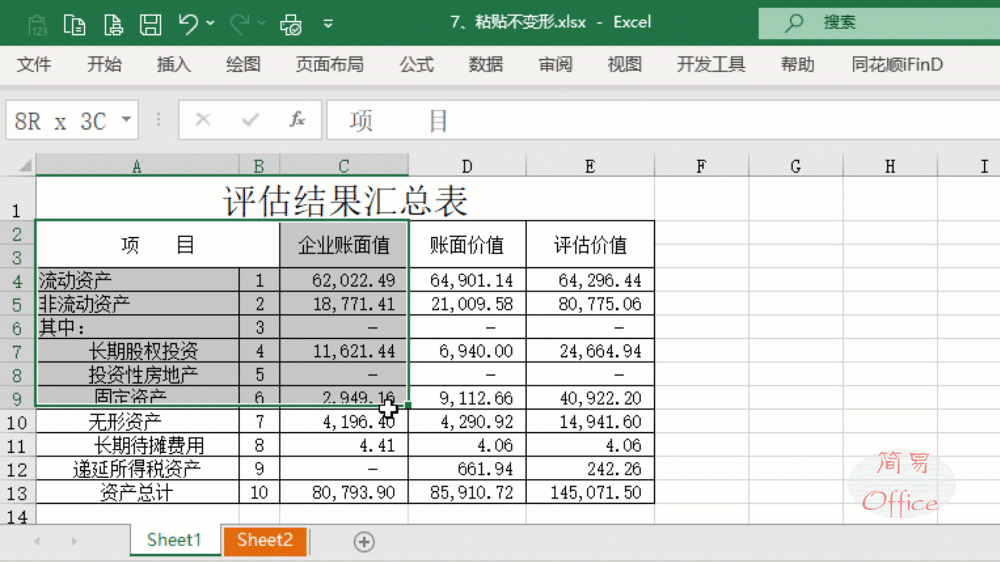
Task: Click the 流动资产 cell
Action: [x=137, y=280]
